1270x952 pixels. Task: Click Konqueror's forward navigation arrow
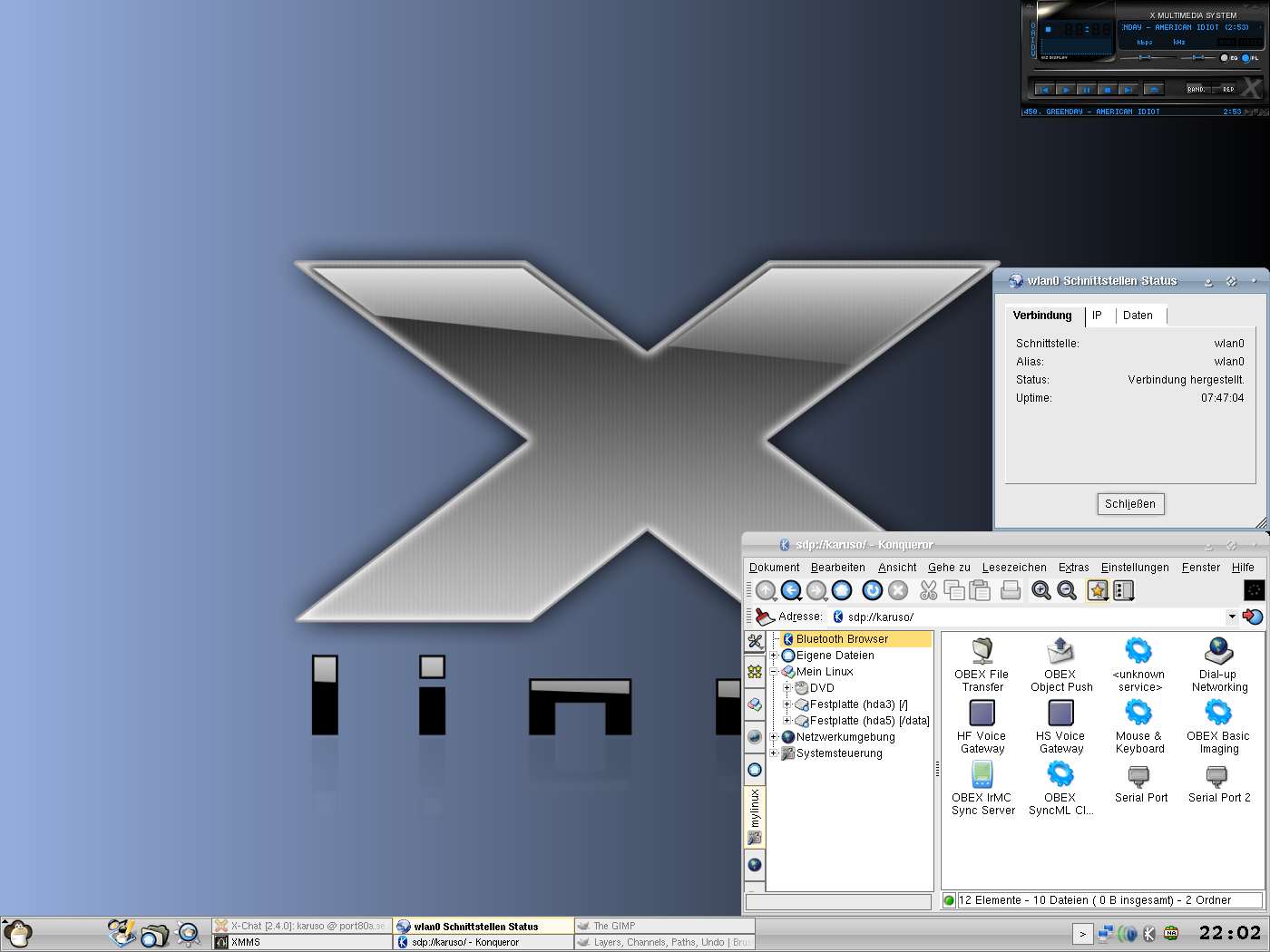click(817, 591)
